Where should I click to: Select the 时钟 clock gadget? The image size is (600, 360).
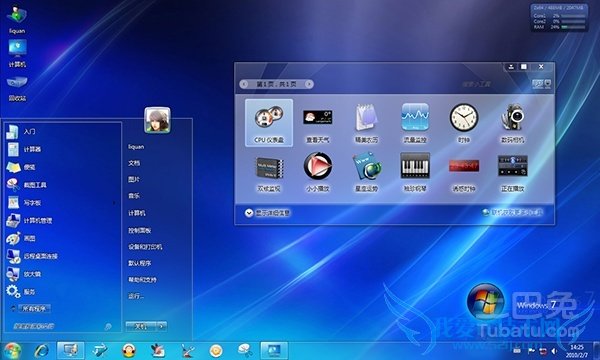click(464, 123)
